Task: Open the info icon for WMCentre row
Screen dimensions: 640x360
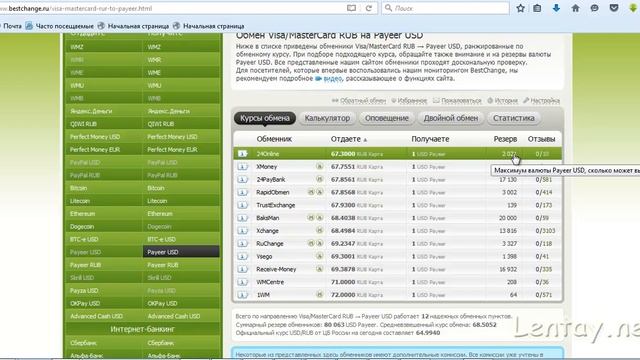Action: 242,282
